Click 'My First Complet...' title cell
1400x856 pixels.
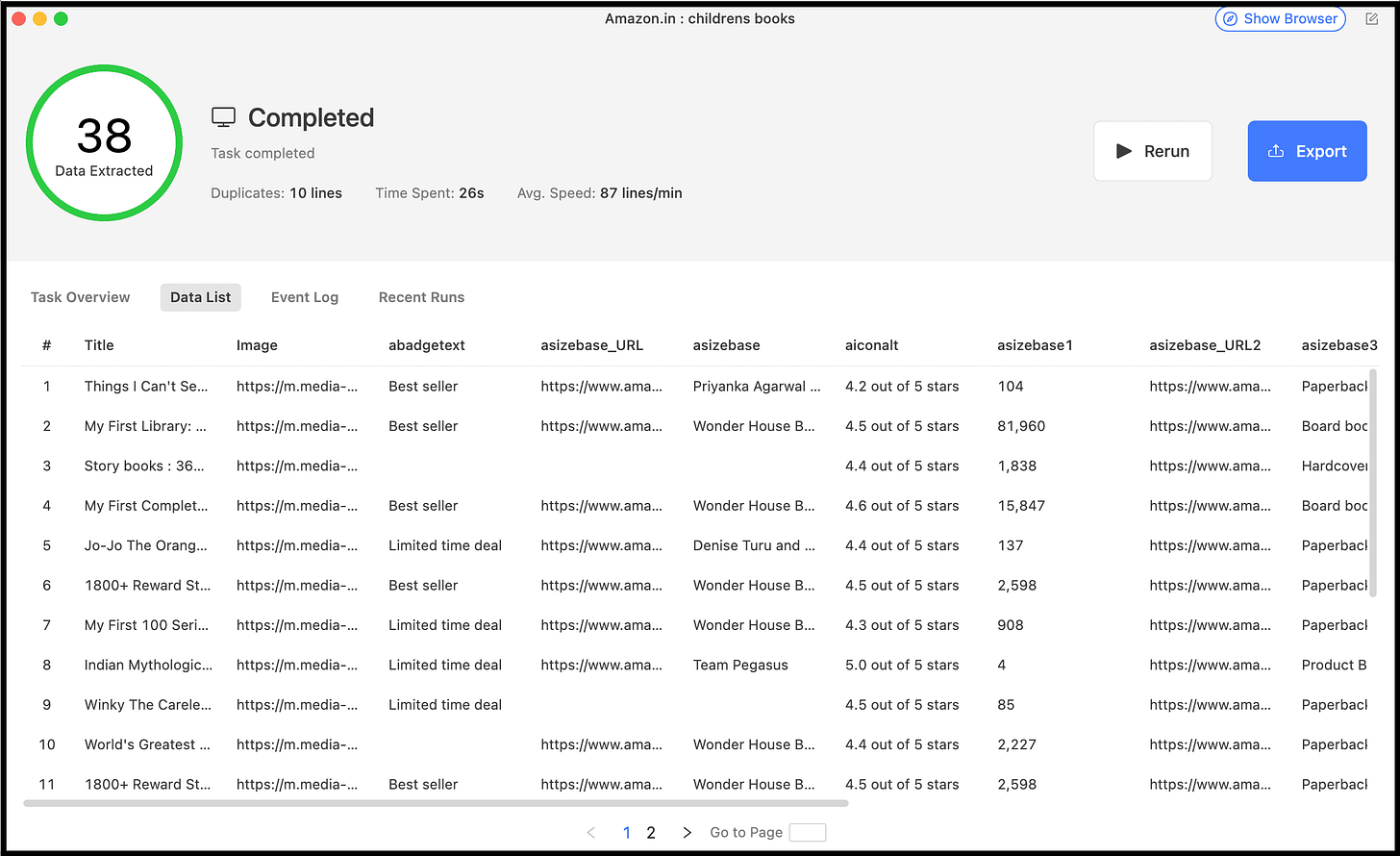(x=146, y=506)
